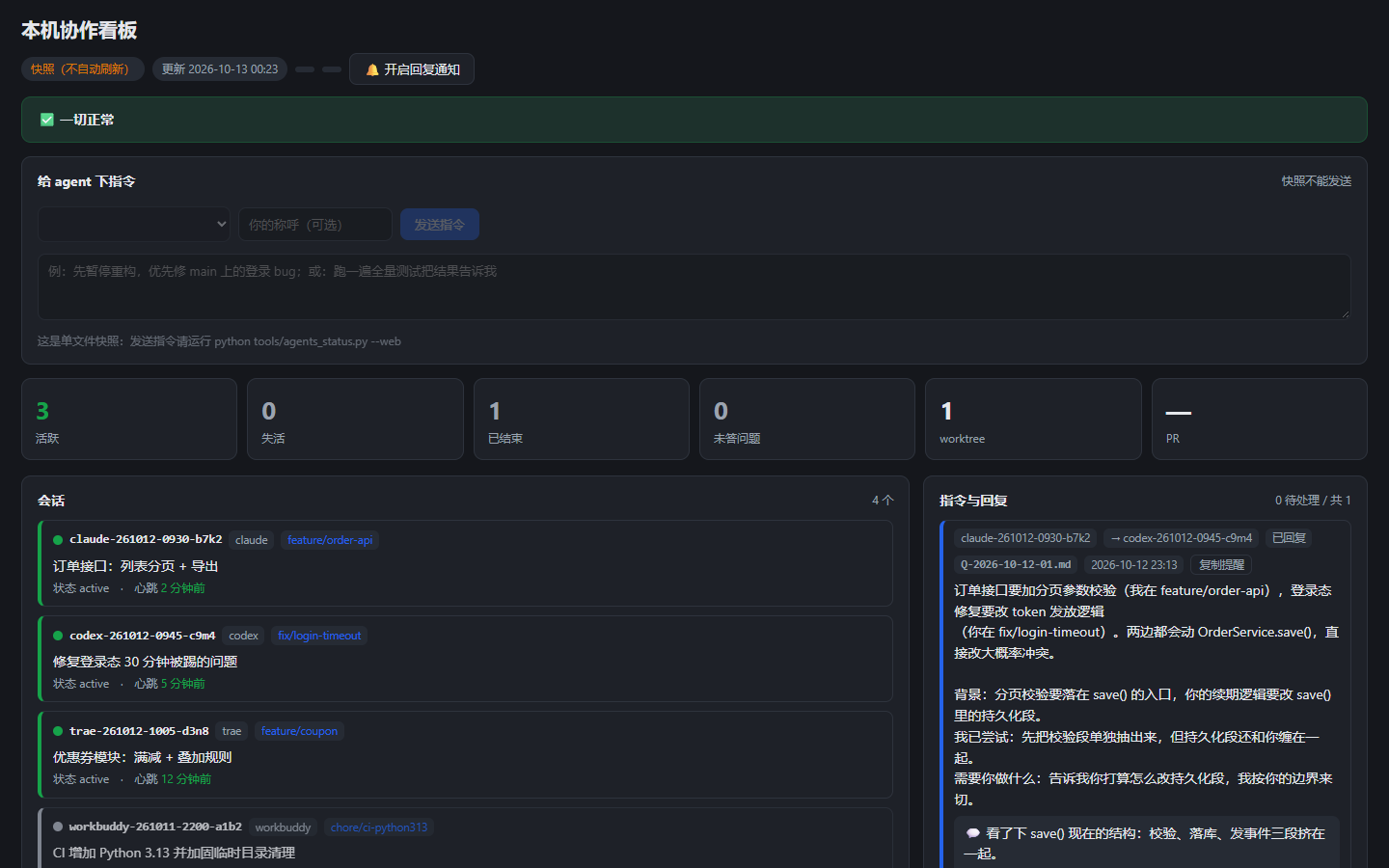The width and height of the screenshot is (1389, 868).
Task: Click the fix/login-timeout branch tag
Action: coord(319,636)
